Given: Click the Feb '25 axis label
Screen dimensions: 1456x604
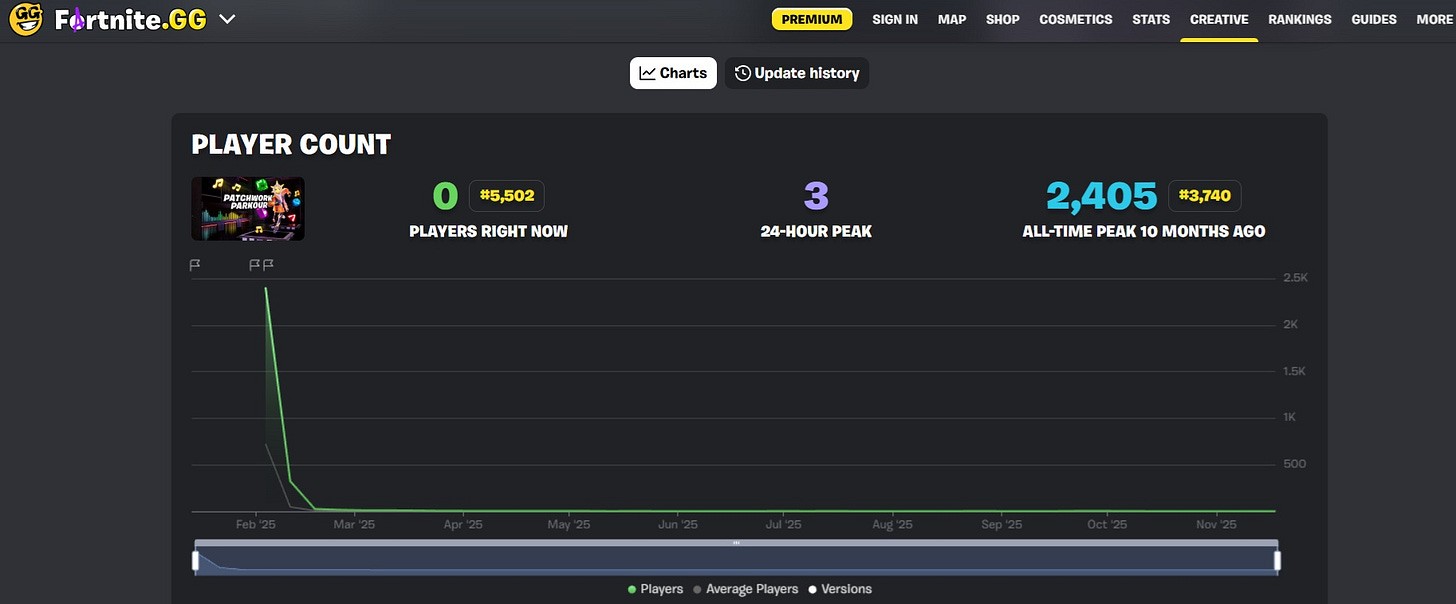Looking at the screenshot, I should (x=256, y=524).
